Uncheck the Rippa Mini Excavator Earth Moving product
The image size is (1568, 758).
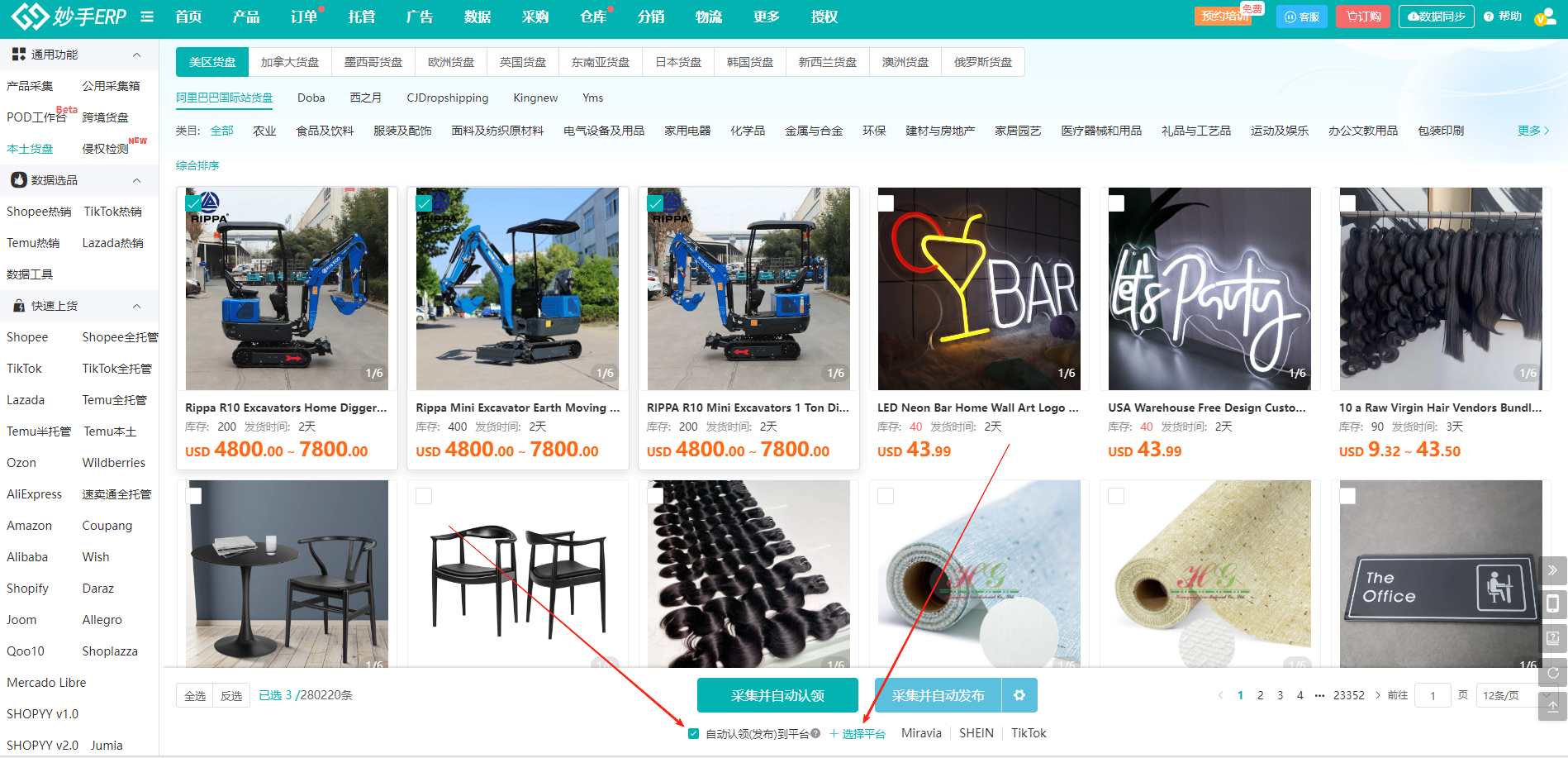pyautogui.click(x=424, y=203)
